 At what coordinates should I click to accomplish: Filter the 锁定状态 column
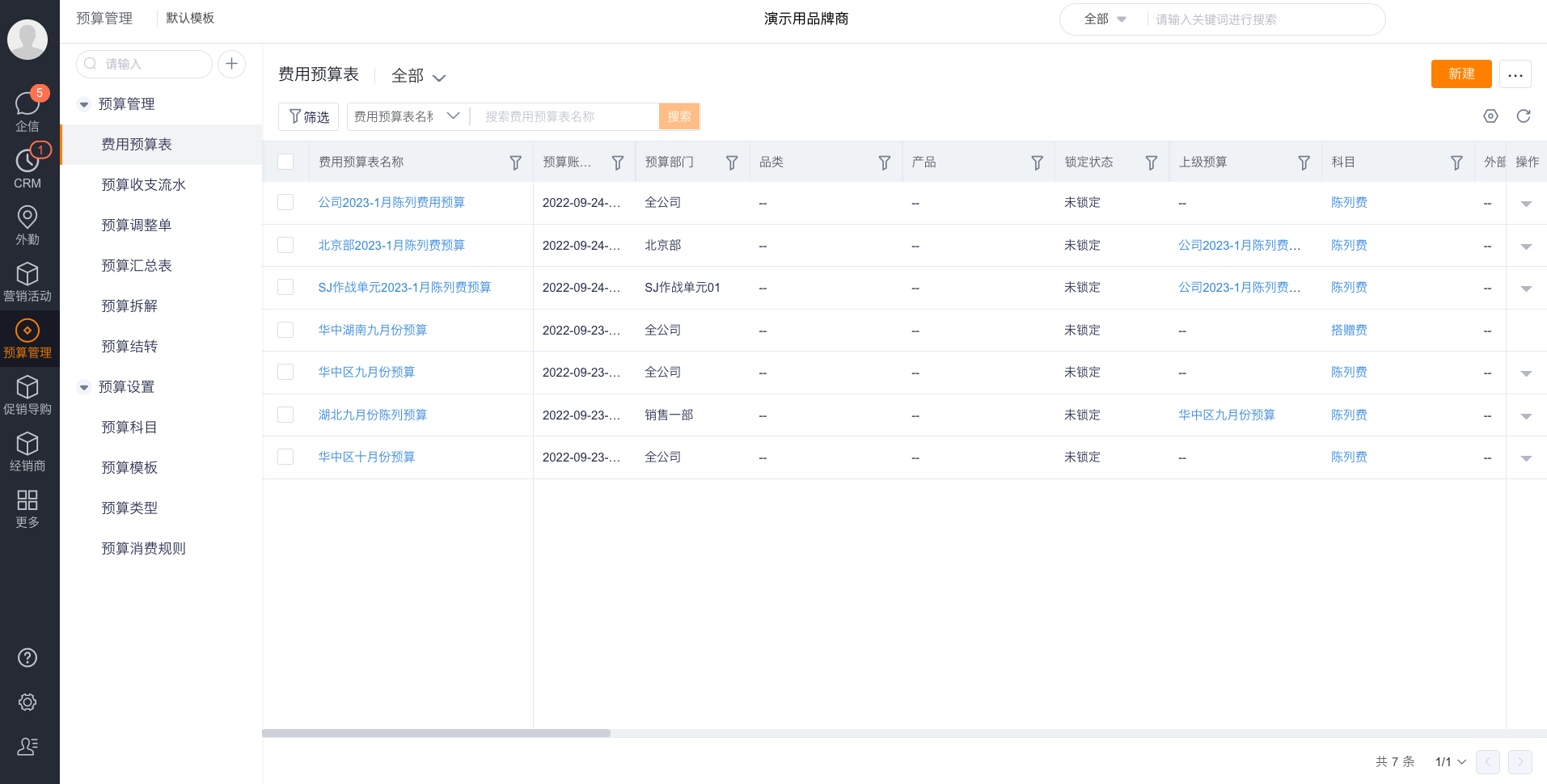click(x=1152, y=162)
